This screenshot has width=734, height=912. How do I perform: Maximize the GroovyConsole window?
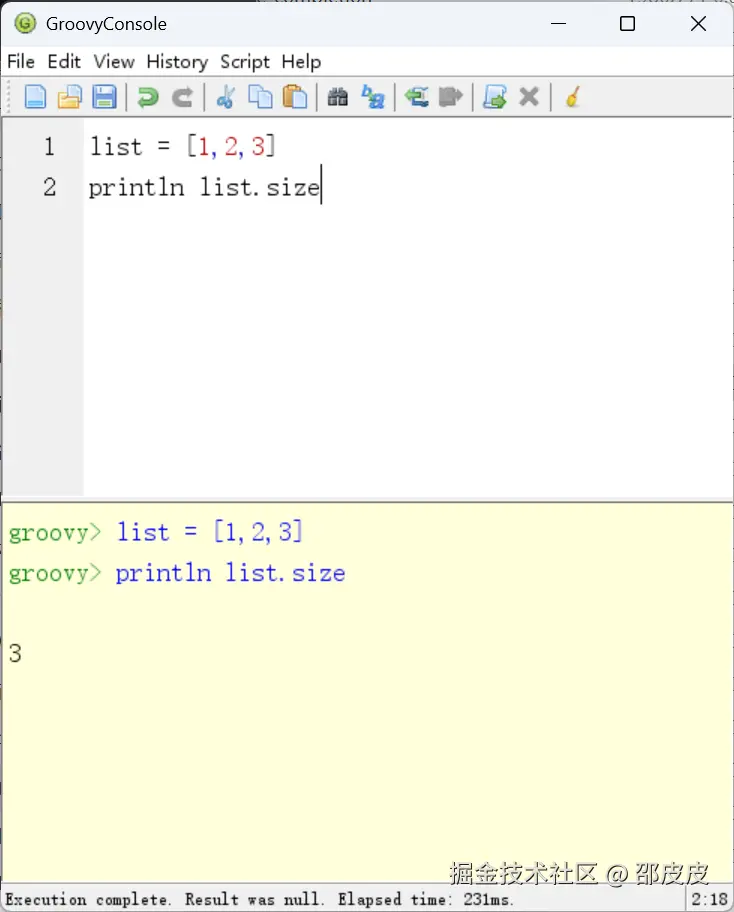(627, 24)
